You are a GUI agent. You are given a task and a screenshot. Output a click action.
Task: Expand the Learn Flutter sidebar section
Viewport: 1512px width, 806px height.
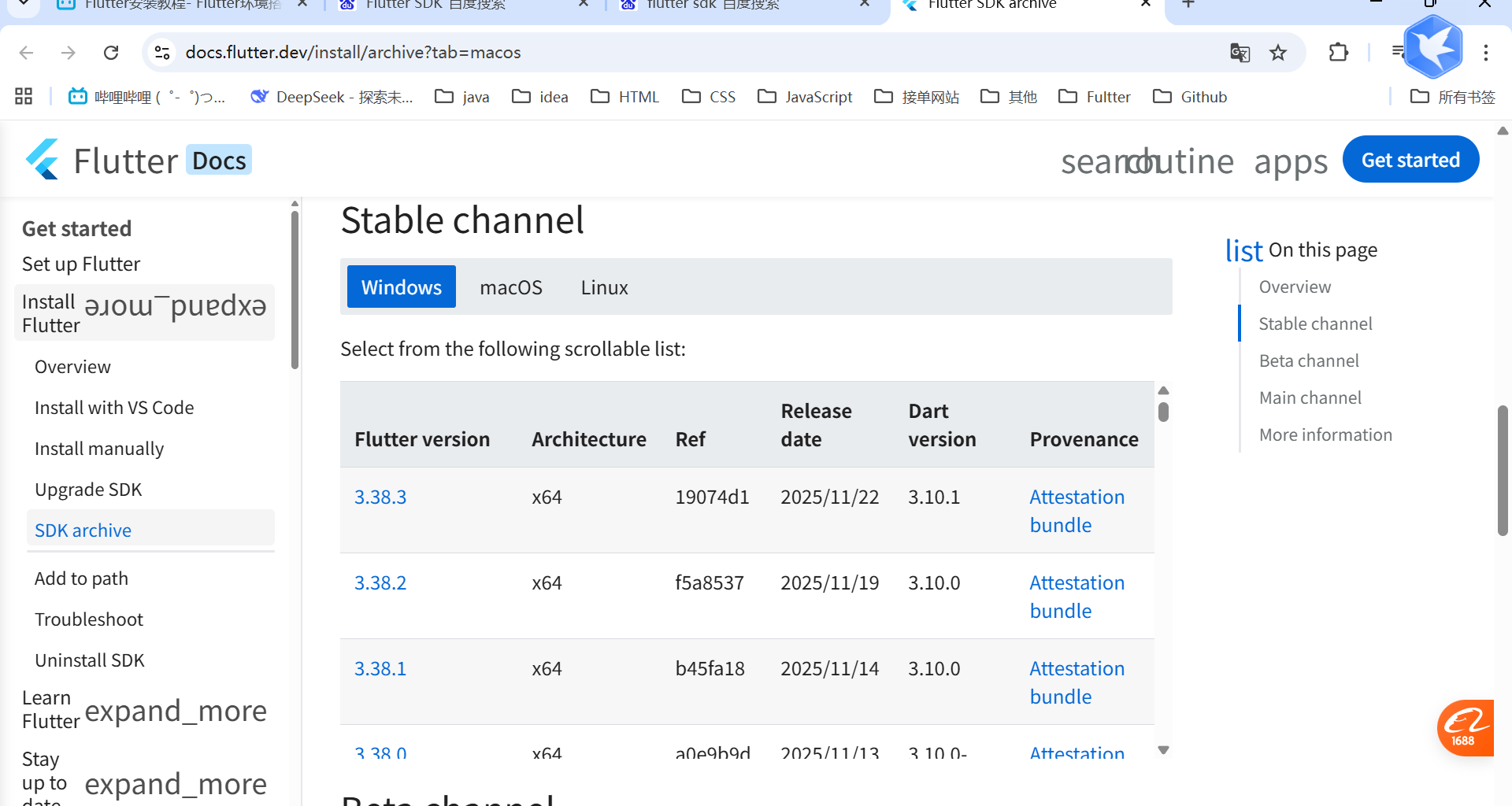click(175, 711)
